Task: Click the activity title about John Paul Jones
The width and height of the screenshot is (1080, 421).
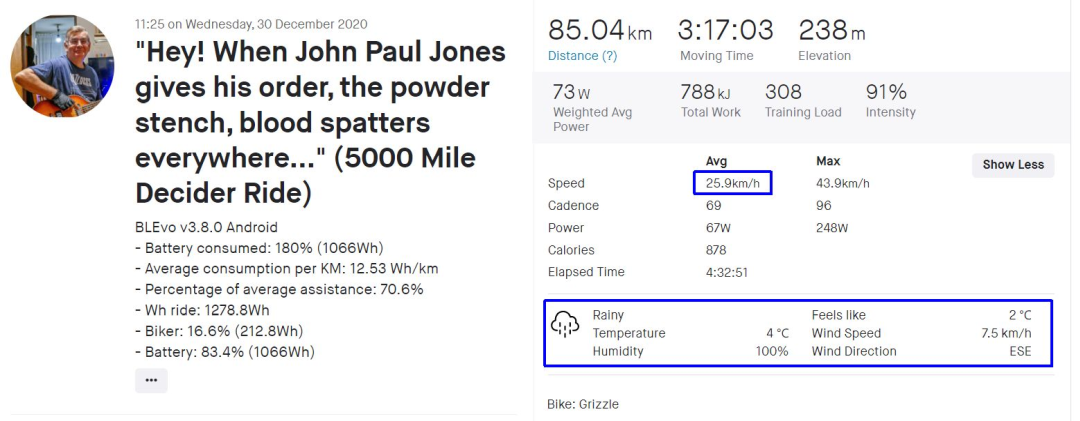Action: (x=320, y=122)
